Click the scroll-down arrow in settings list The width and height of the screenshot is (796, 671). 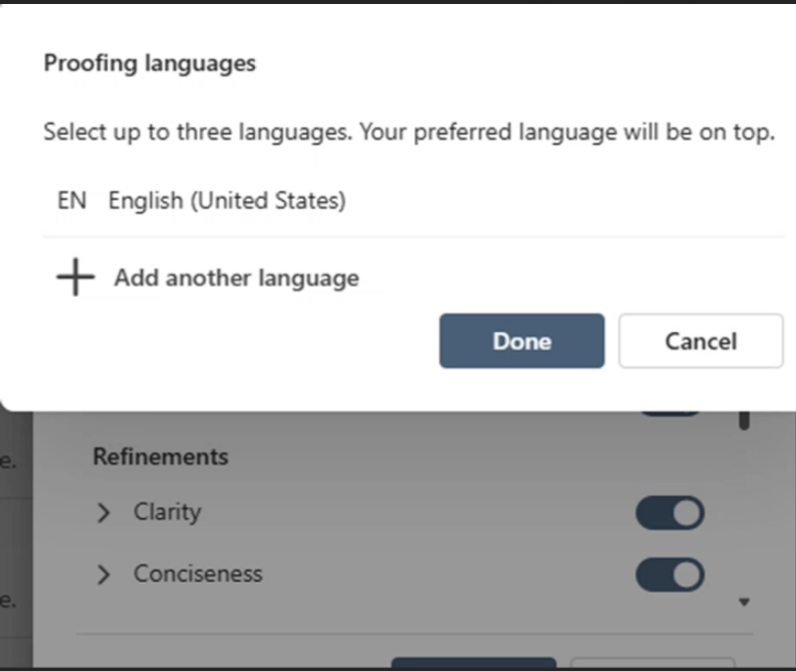(x=743, y=602)
